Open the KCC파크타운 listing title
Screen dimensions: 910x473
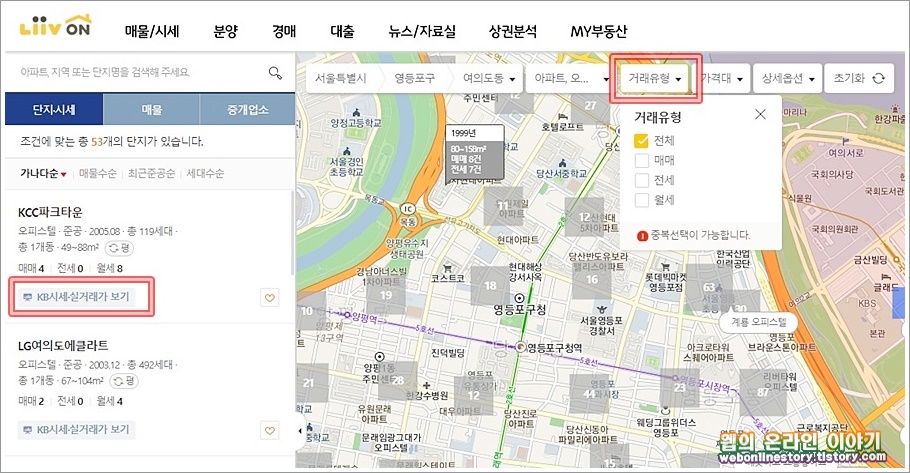click(x=50, y=212)
